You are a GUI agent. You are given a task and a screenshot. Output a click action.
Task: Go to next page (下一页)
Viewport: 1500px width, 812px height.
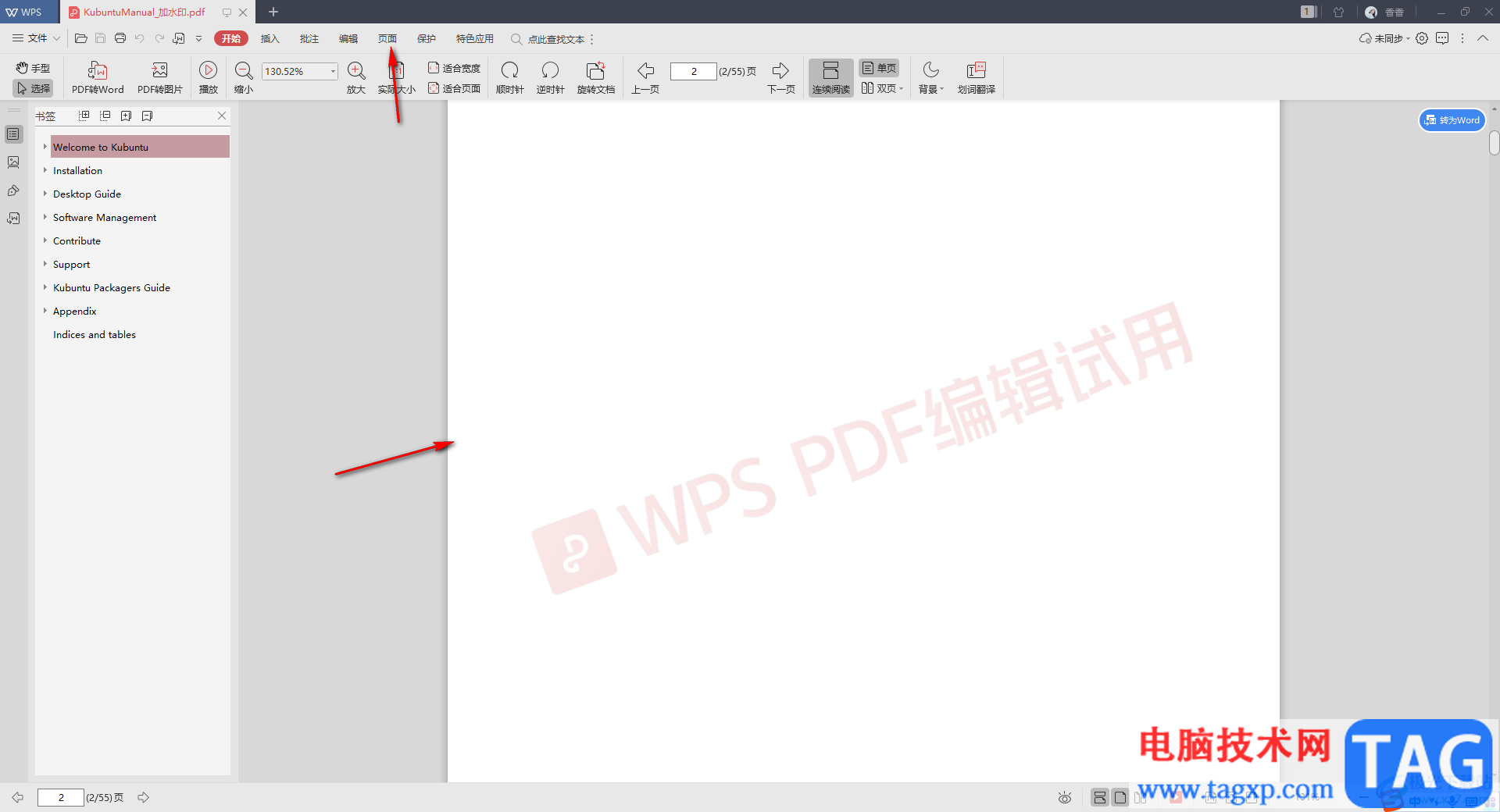pos(781,78)
